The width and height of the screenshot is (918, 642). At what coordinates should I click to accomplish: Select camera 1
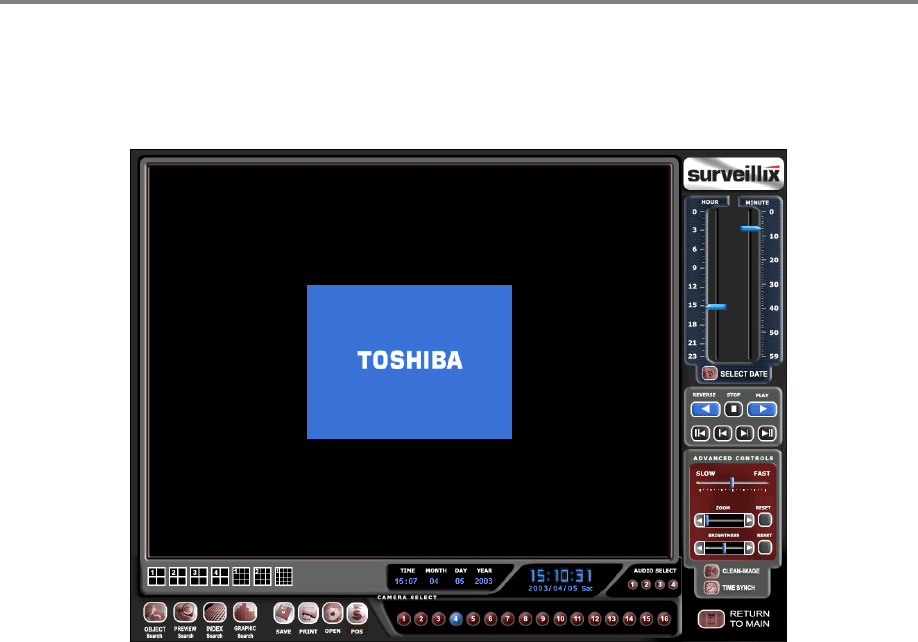click(x=403, y=619)
